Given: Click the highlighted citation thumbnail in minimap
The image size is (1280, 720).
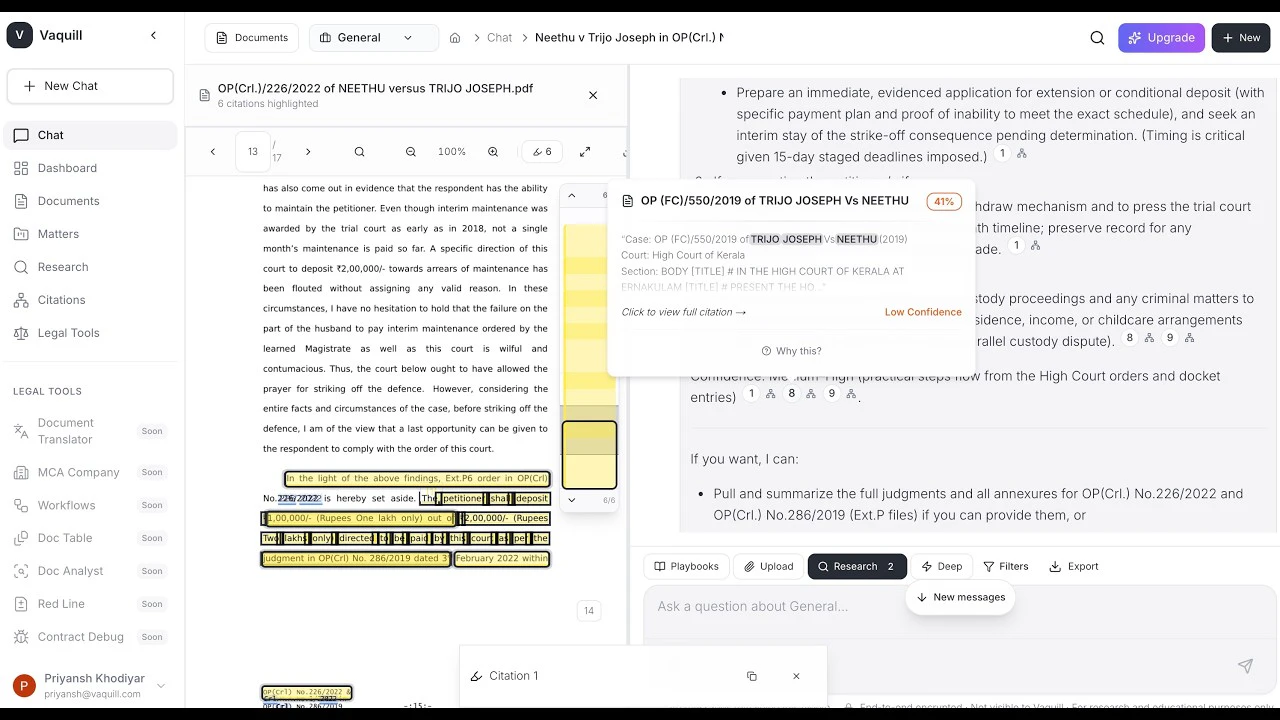Looking at the screenshot, I should tap(589, 455).
